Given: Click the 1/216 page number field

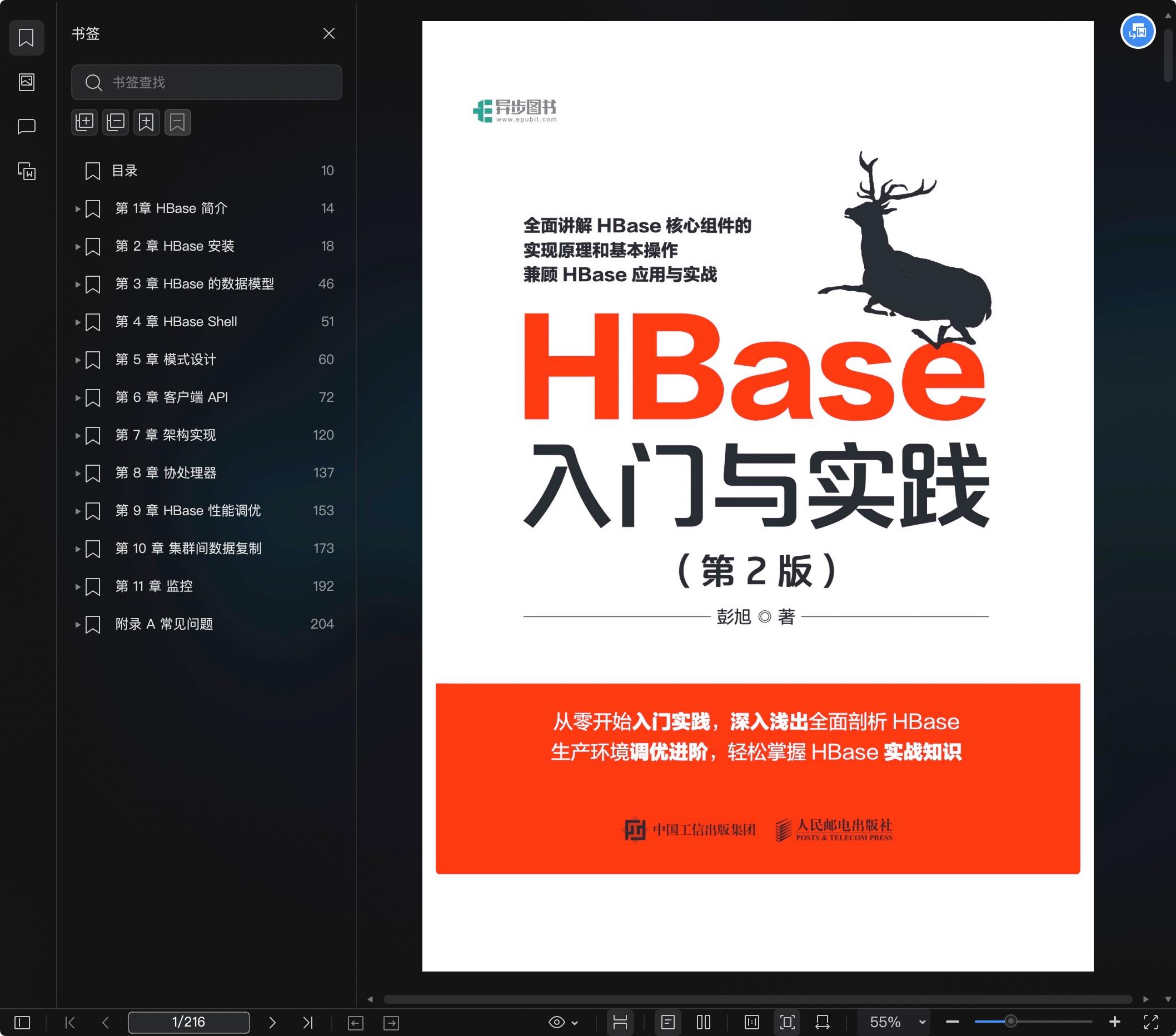Looking at the screenshot, I should (x=189, y=1022).
